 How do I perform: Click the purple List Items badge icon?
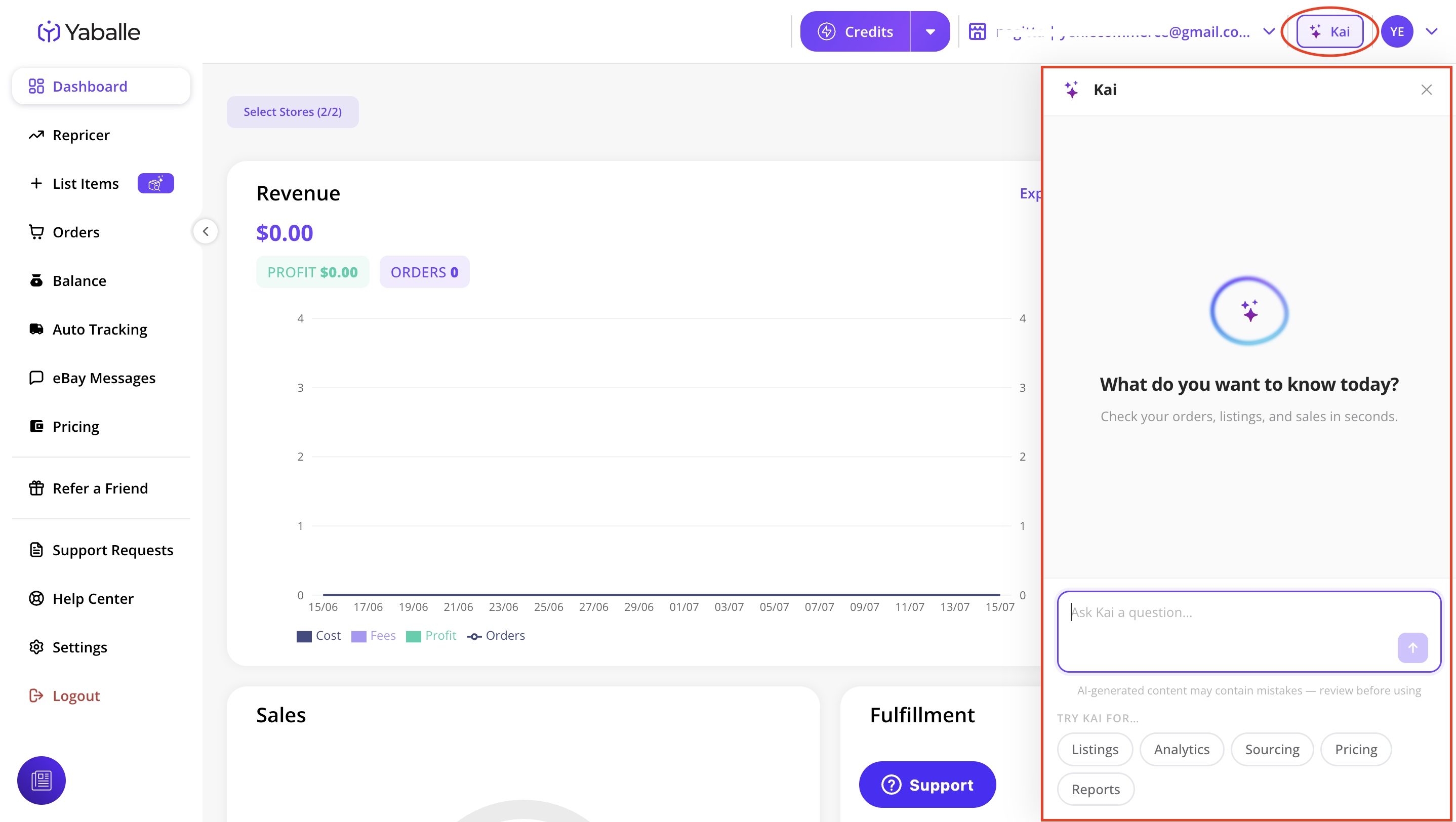click(x=155, y=184)
